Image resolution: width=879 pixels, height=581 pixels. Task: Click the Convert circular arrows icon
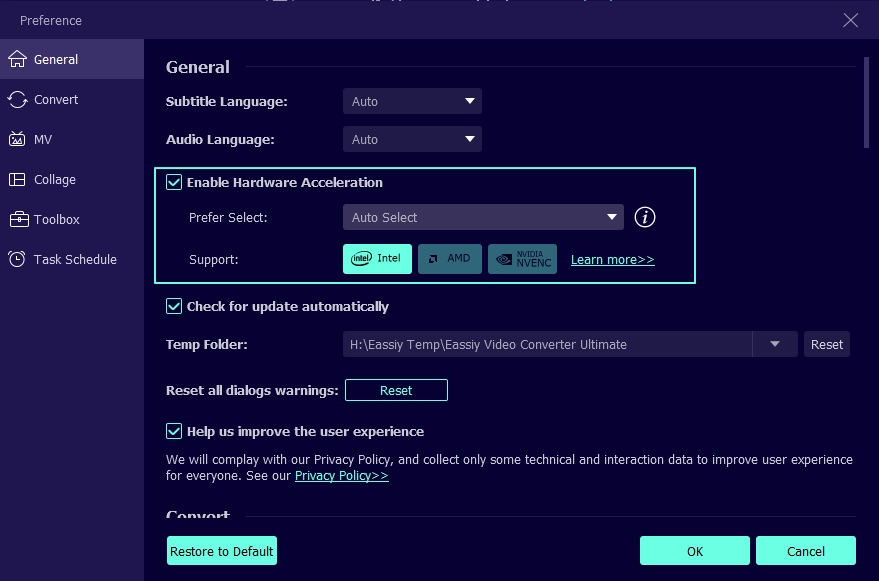[17, 99]
